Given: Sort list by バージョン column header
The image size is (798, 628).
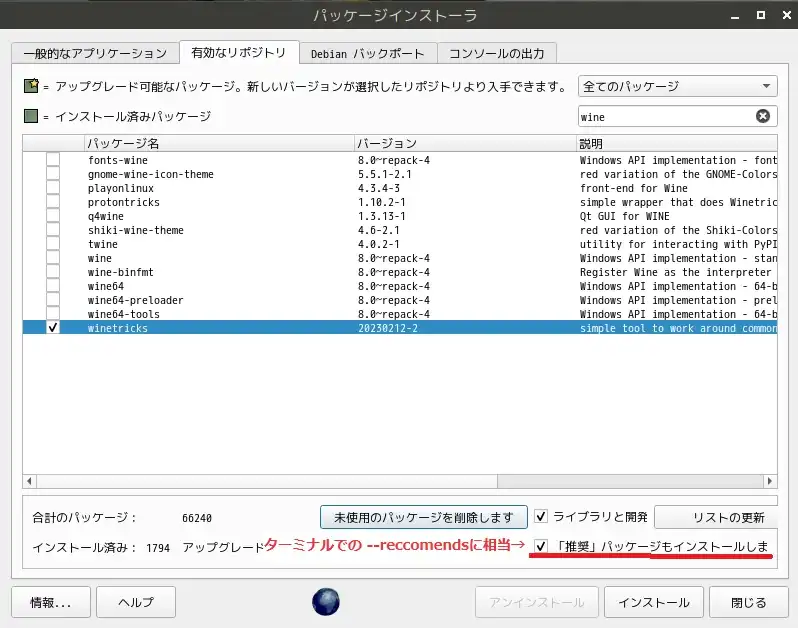Looking at the screenshot, I should click(x=464, y=144).
